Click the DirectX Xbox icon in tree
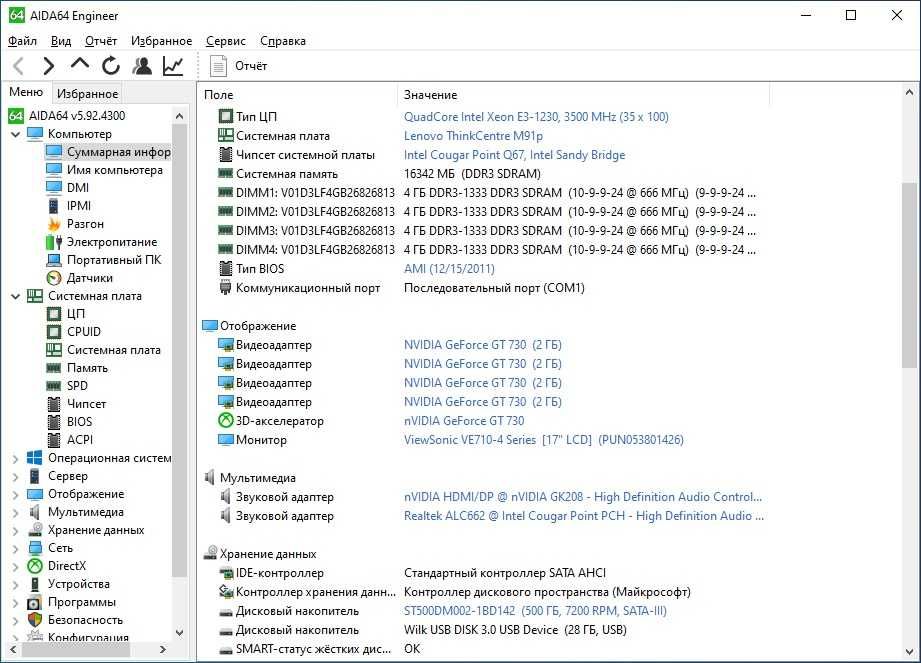921x663 pixels. tap(35, 566)
